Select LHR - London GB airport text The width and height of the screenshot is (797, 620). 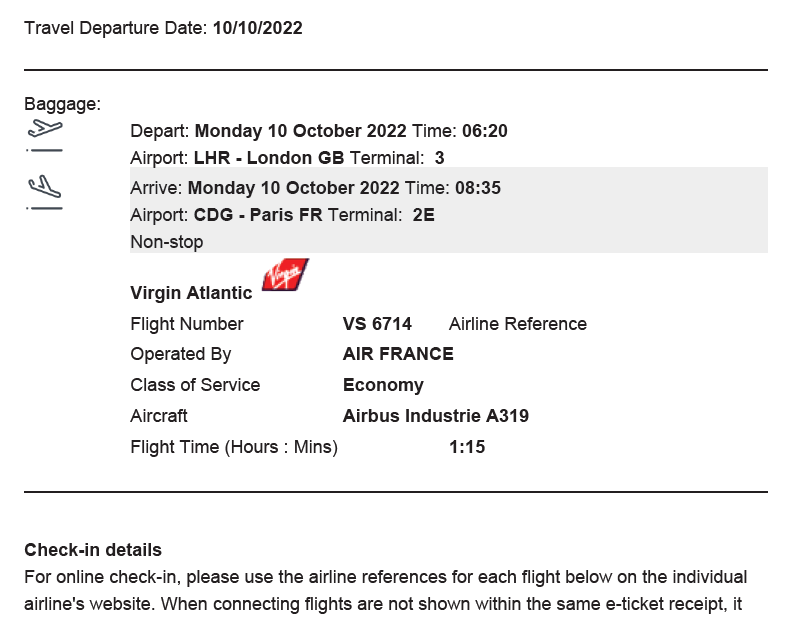[269, 158]
